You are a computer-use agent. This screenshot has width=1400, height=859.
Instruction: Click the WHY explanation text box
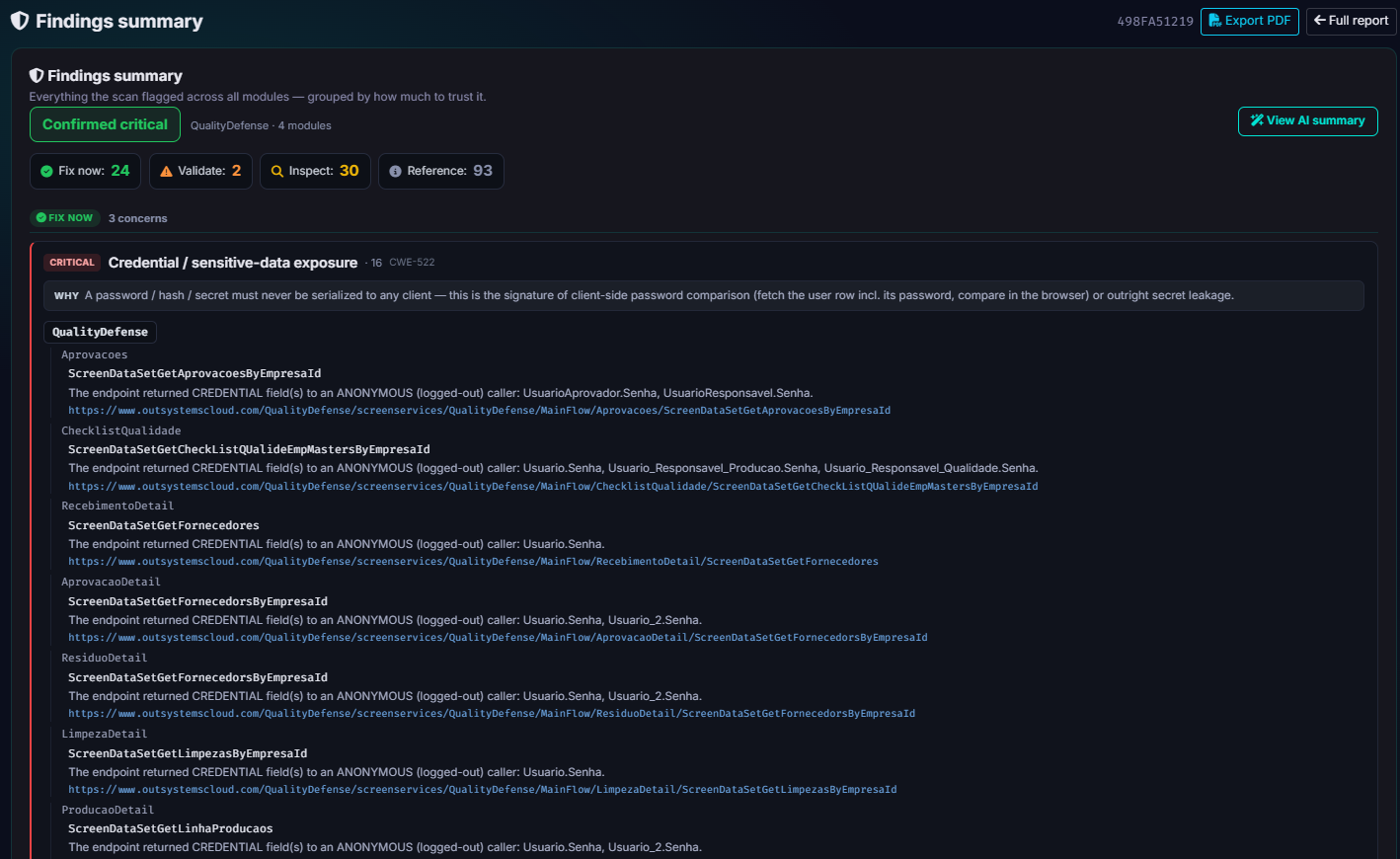coord(704,295)
